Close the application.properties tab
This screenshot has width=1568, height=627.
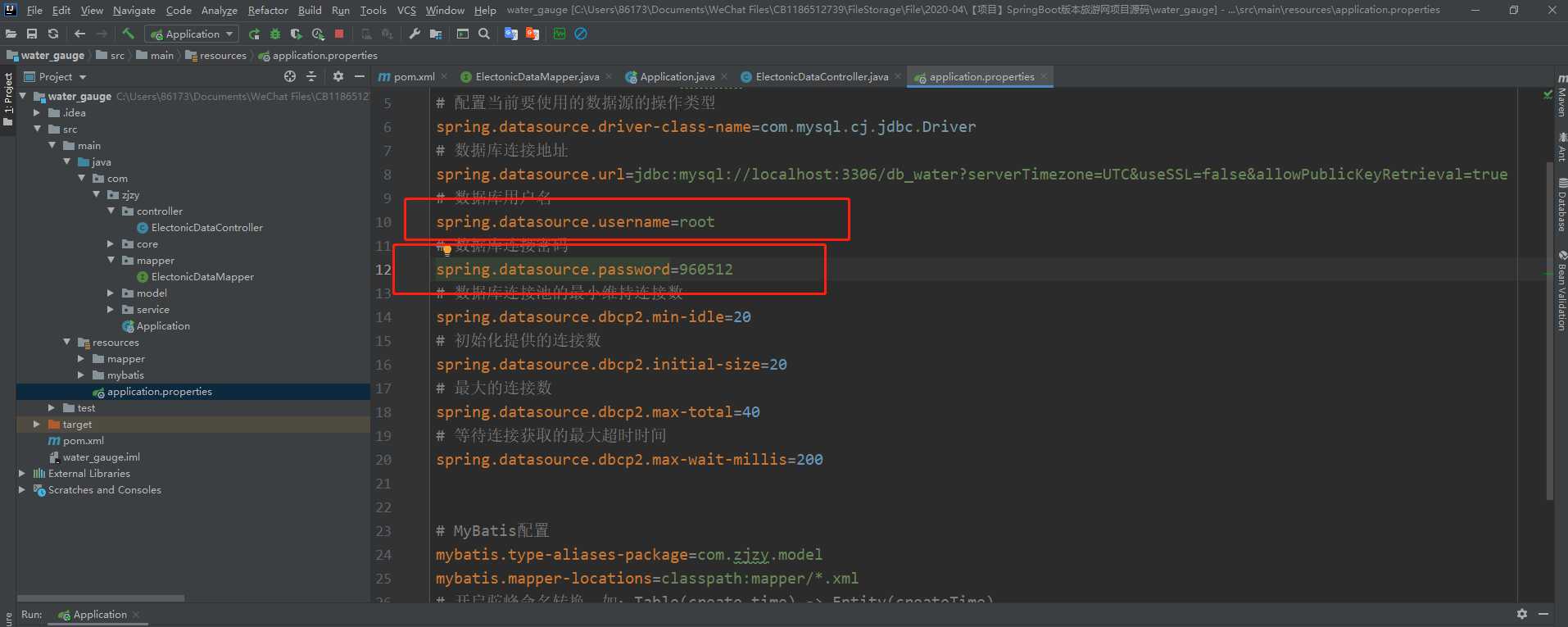tap(1044, 76)
